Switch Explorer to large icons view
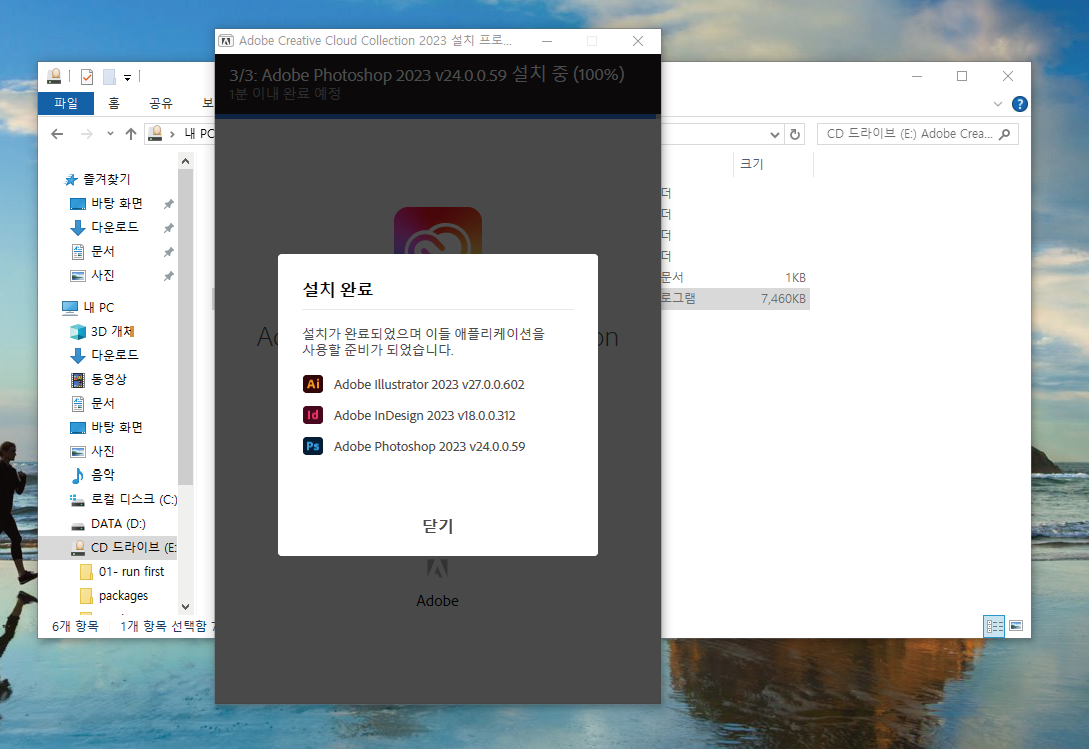Image resolution: width=1089 pixels, height=749 pixels. pos(1015,626)
